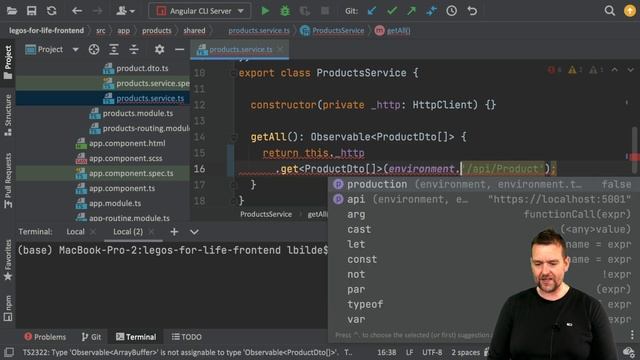The width and height of the screenshot is (640, 360).
Task: Click the Stop process square icon
Action: [325, 11]
